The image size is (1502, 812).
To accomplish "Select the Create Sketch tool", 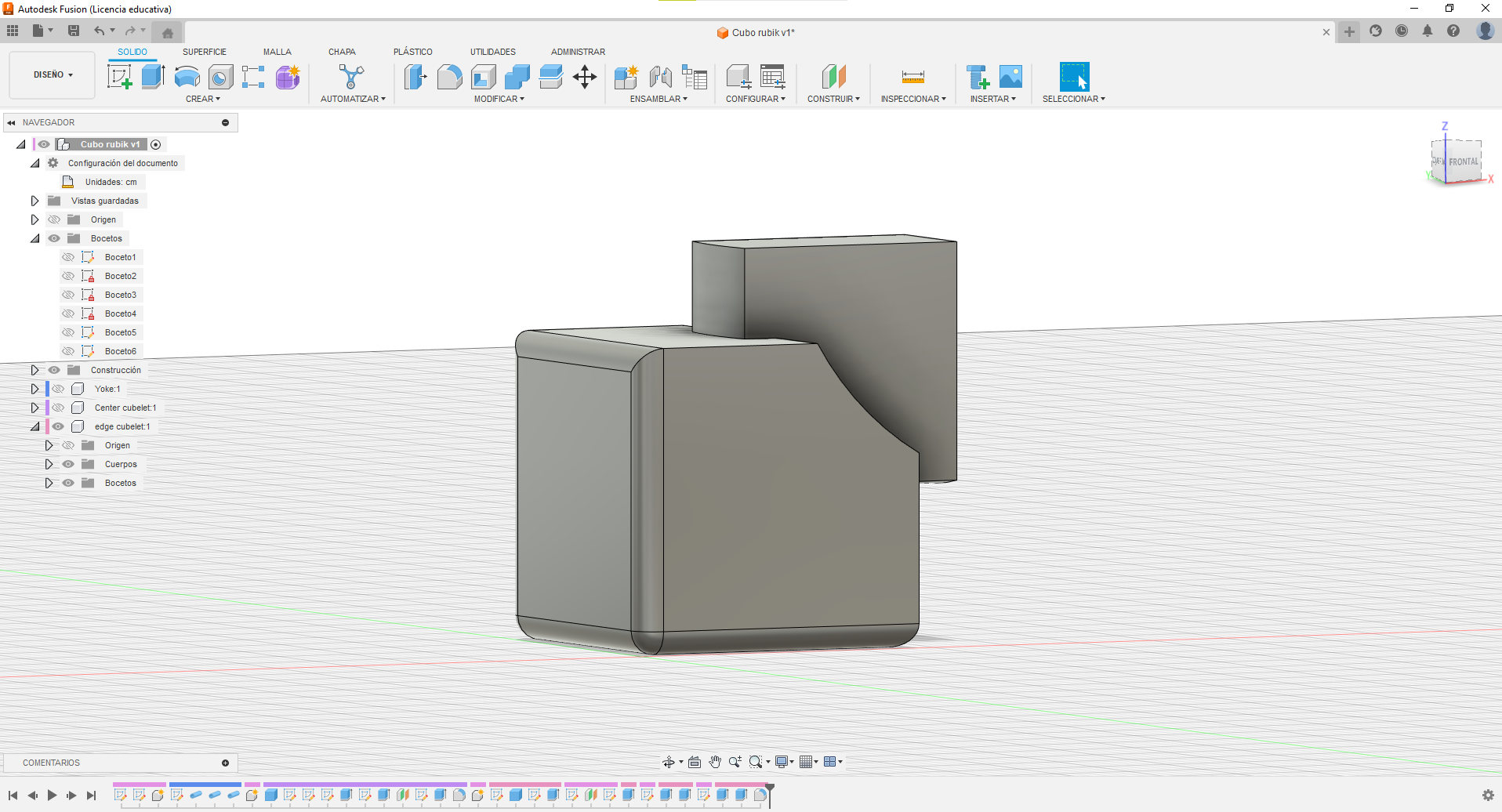I will [x=119, y=77].
